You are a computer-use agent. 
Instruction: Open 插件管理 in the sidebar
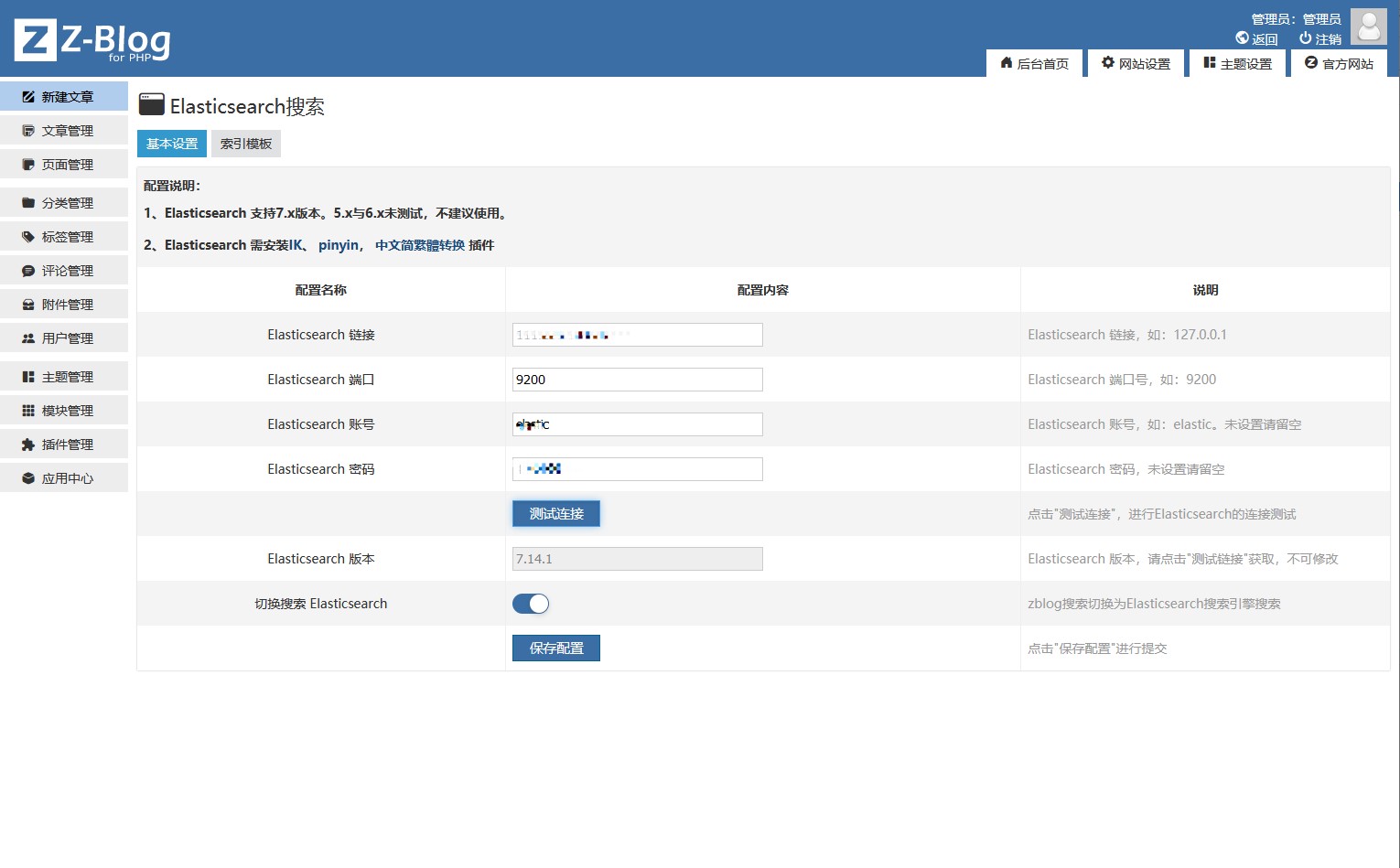tap(64, 445)
